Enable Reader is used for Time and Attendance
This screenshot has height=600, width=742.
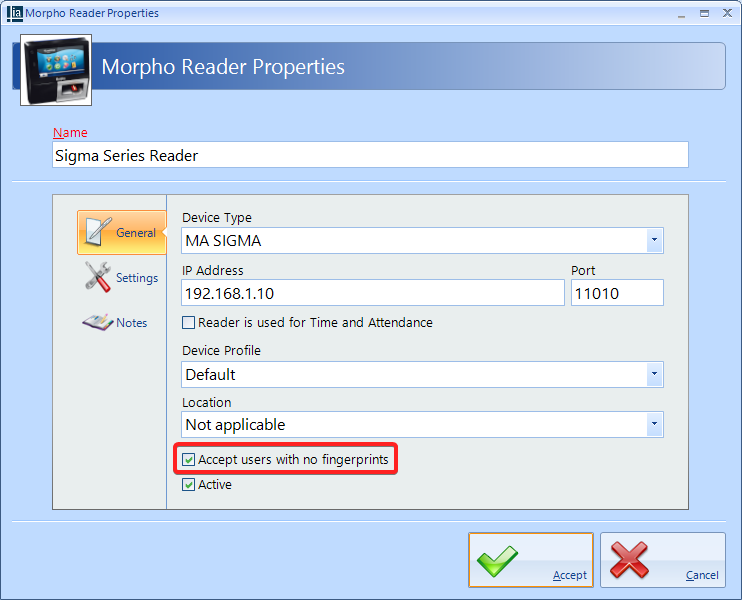click(x=188, y=323)
